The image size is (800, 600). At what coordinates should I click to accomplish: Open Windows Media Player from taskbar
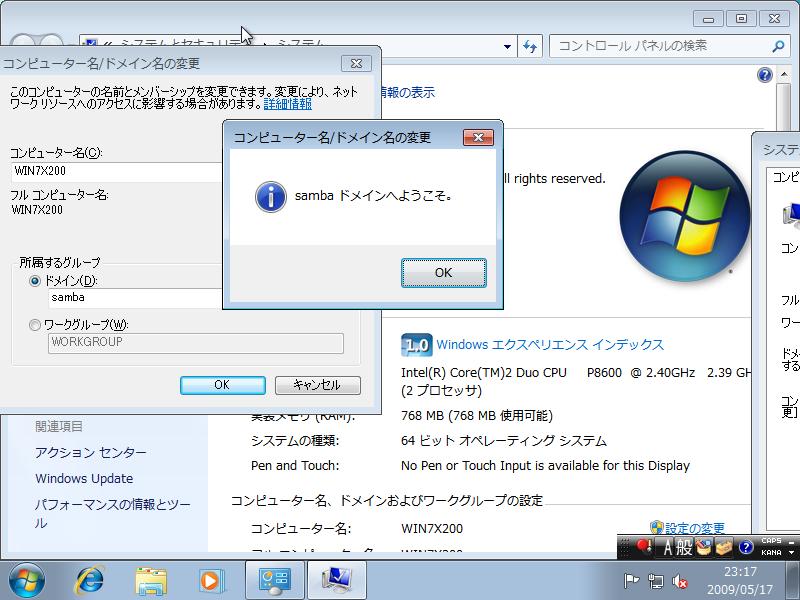tap(210, 581)
